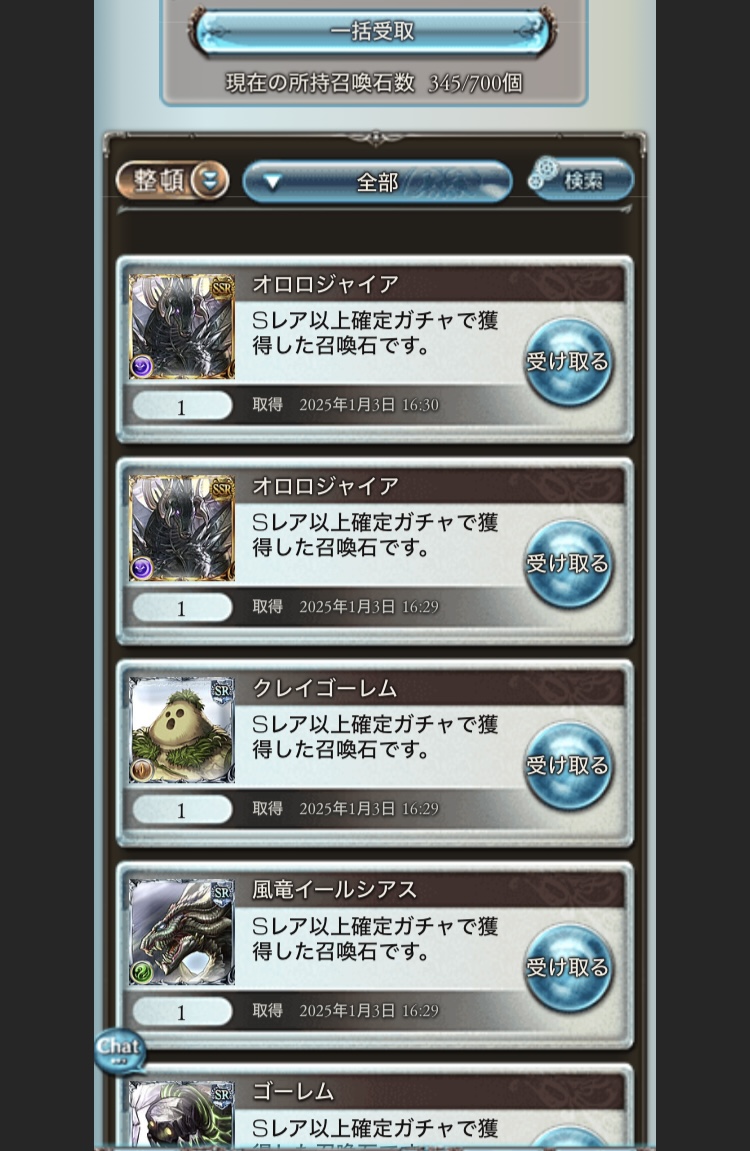Screen dimensions: 750x1151
Task: Tap the SSR rarity badge on the first summon
Action: coord(222,288)
